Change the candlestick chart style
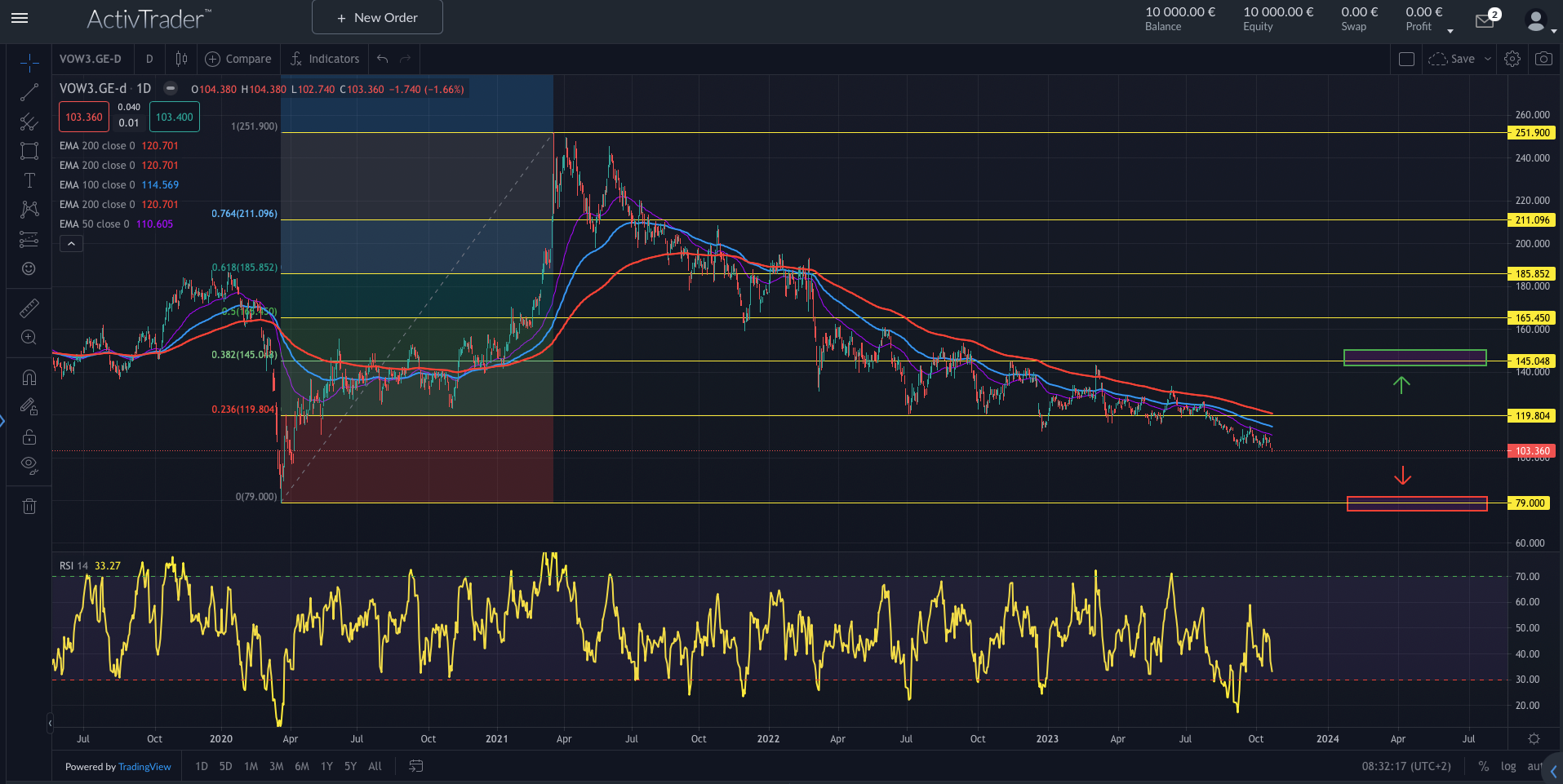 [x=181, y=59]
